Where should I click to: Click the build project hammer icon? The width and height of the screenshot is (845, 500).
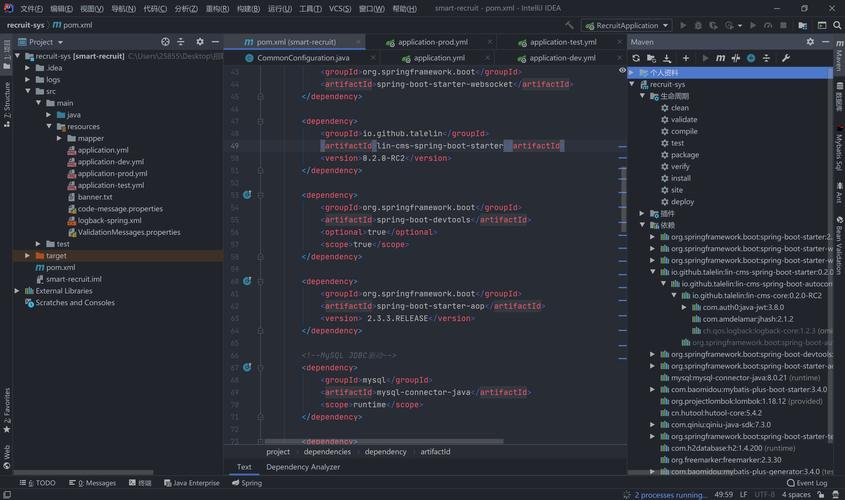coord(570,25)
